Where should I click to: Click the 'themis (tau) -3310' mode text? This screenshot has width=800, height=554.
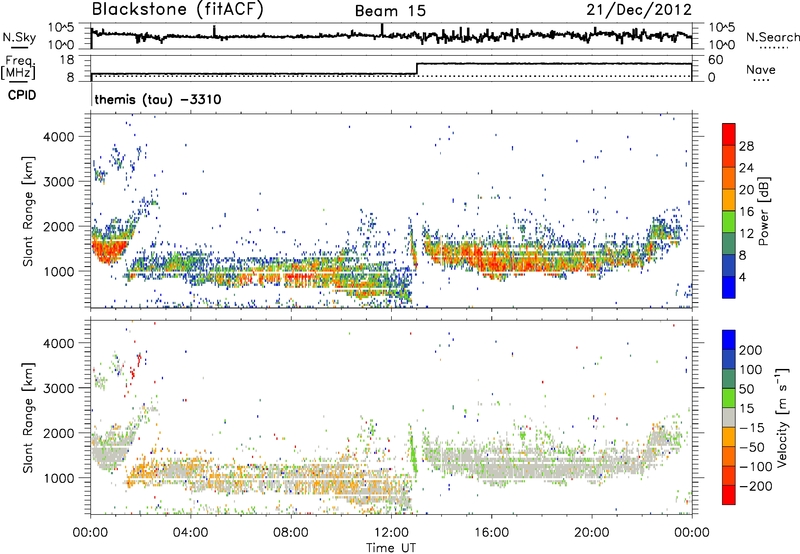158,99
